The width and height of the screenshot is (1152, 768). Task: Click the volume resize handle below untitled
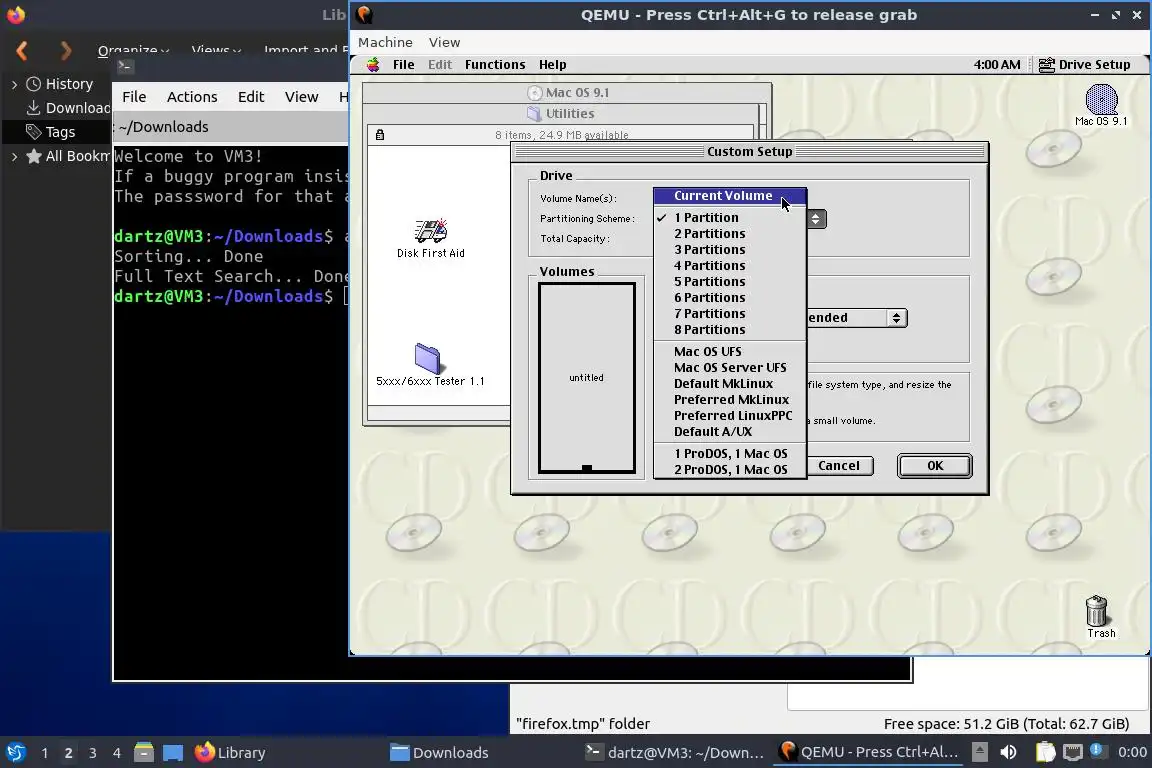pos(586,468)
